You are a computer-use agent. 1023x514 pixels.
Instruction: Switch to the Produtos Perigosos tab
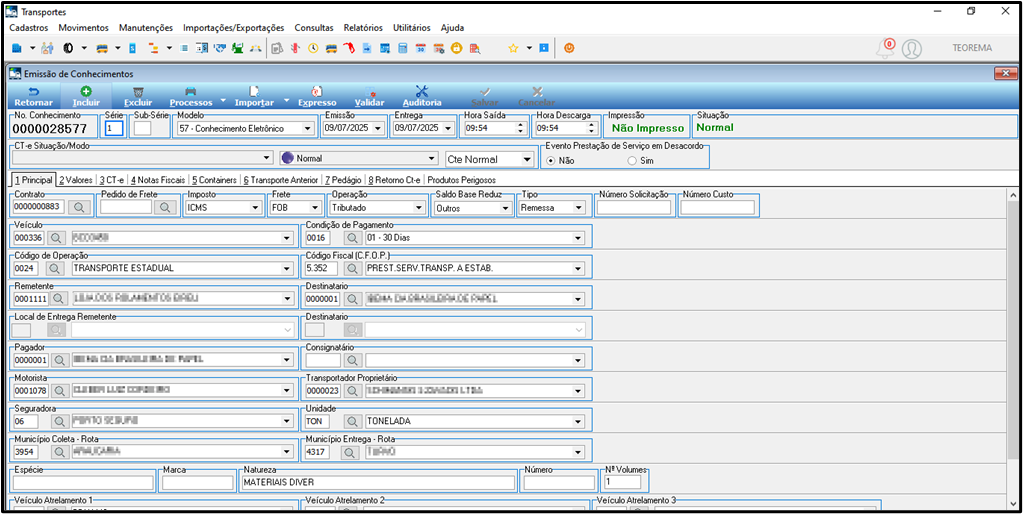click(x=461, y=179)
